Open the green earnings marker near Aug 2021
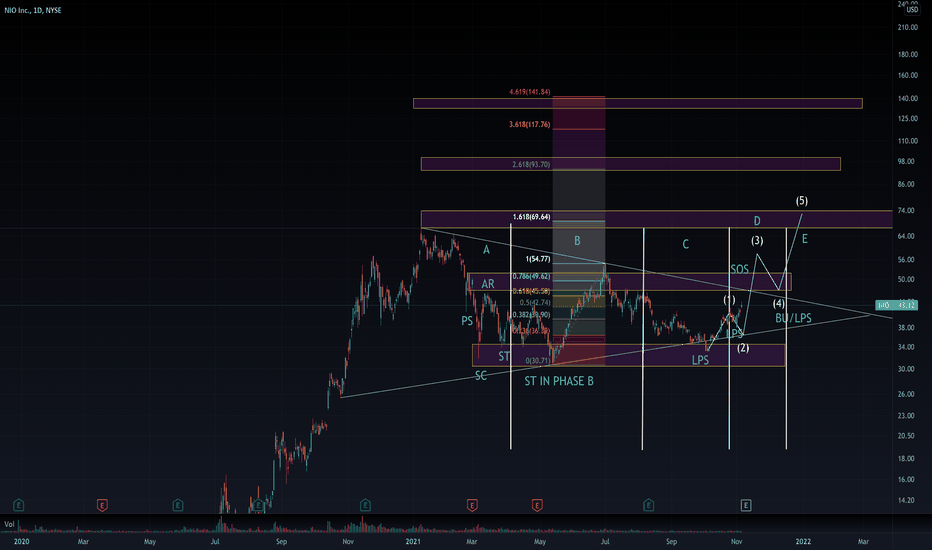 648,505
